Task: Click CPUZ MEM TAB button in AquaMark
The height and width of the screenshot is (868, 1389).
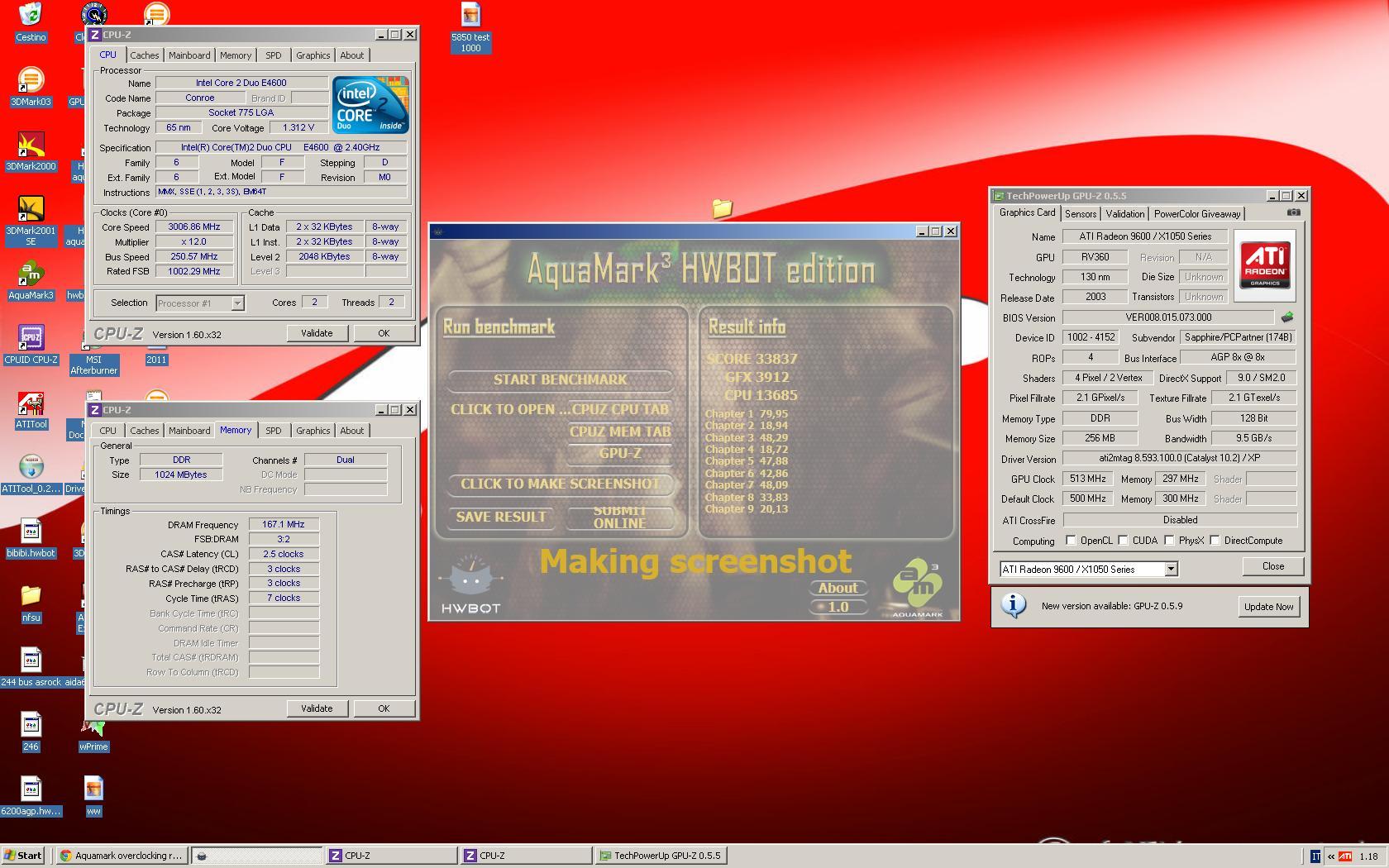Action: pyautogui.click(x=619, y=432)
